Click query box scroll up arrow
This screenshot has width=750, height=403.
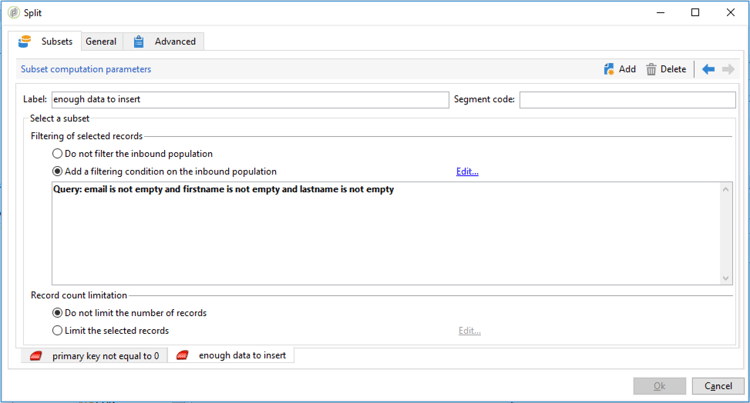pyautogui.click(x=726, y=189)
